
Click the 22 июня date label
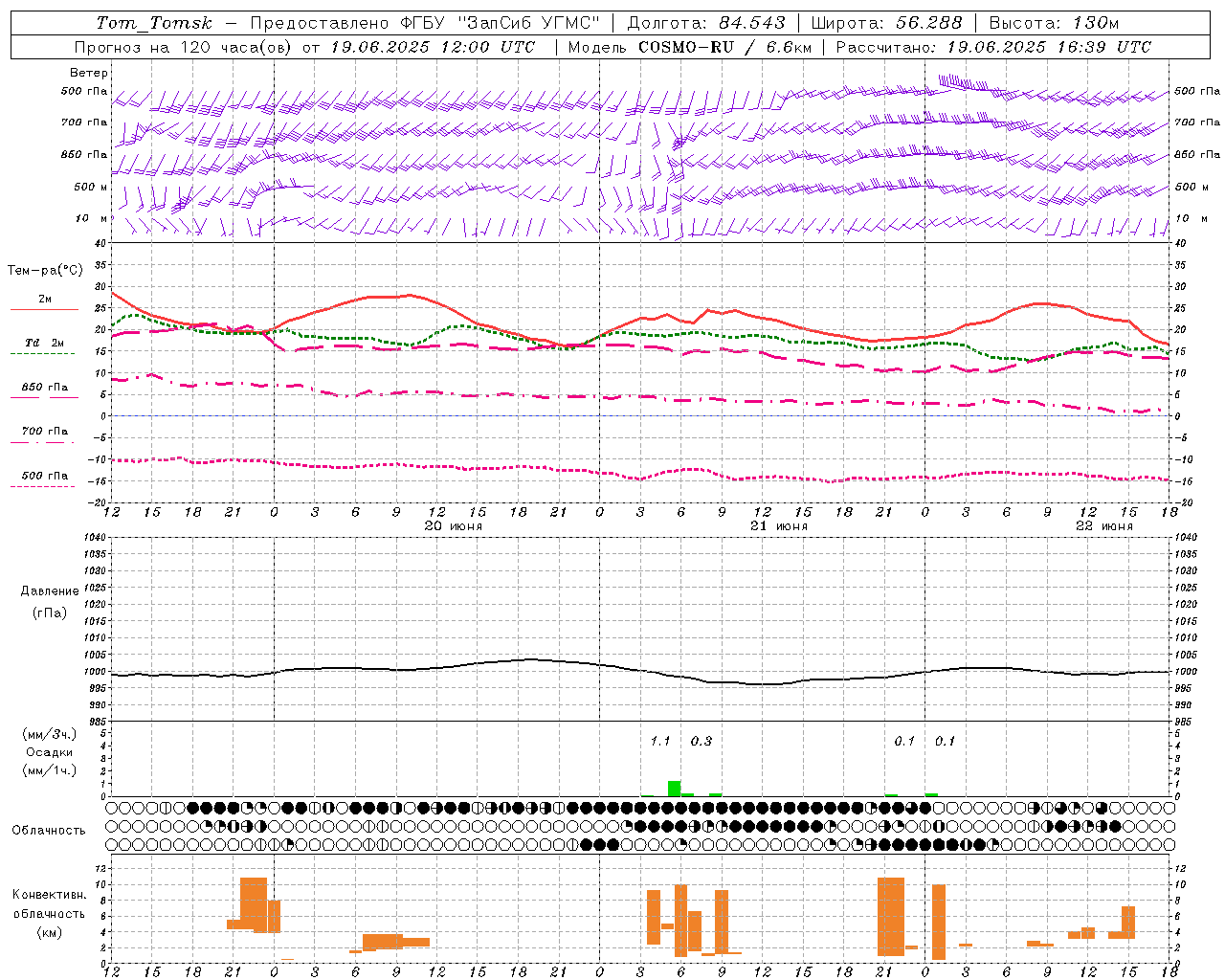[1104, 526]
